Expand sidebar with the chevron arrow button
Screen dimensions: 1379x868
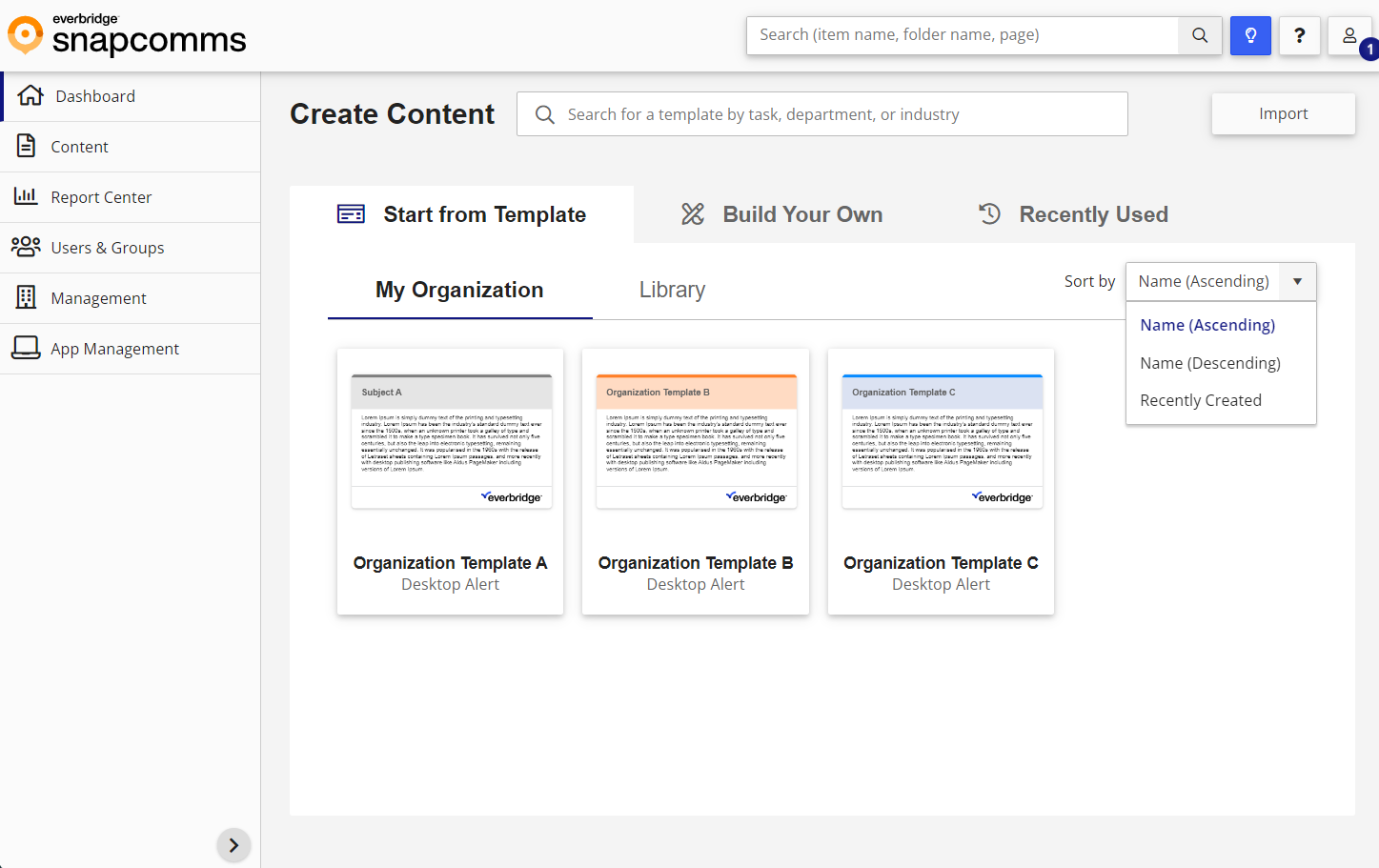click(x=233, y=845)
